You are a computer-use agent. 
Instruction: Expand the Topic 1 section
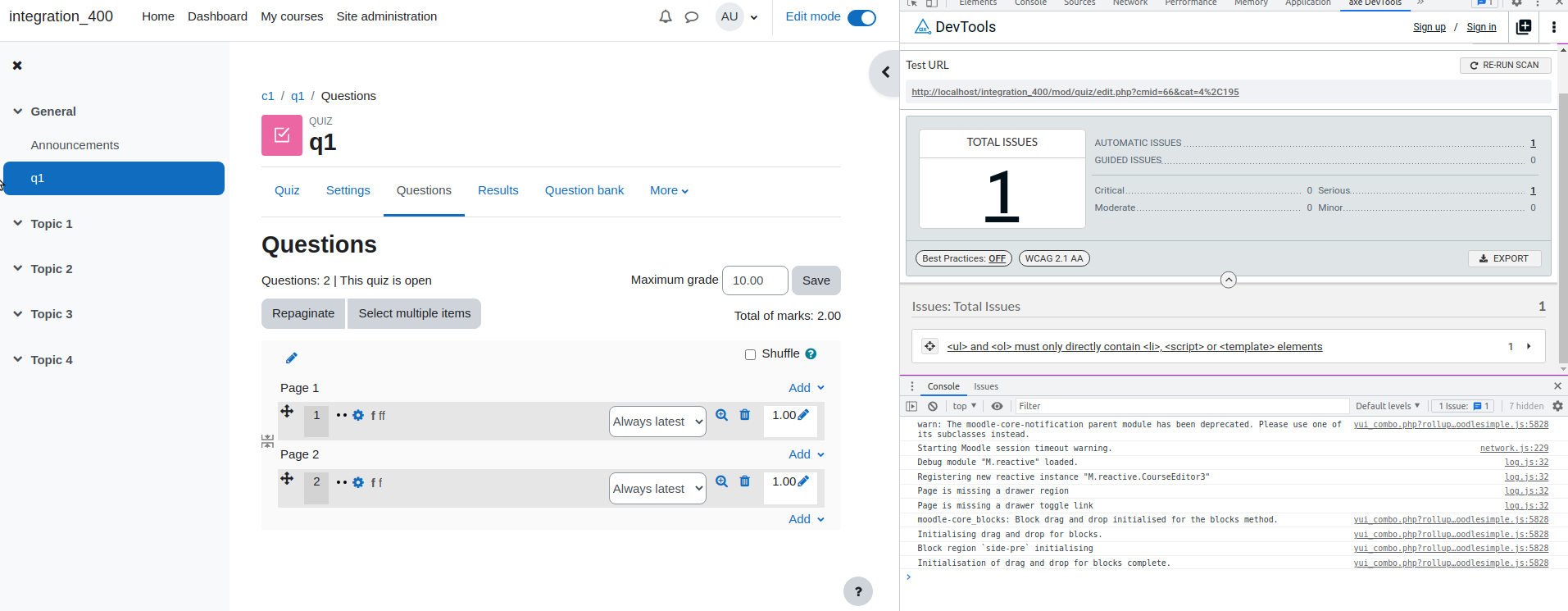point(17,223)
